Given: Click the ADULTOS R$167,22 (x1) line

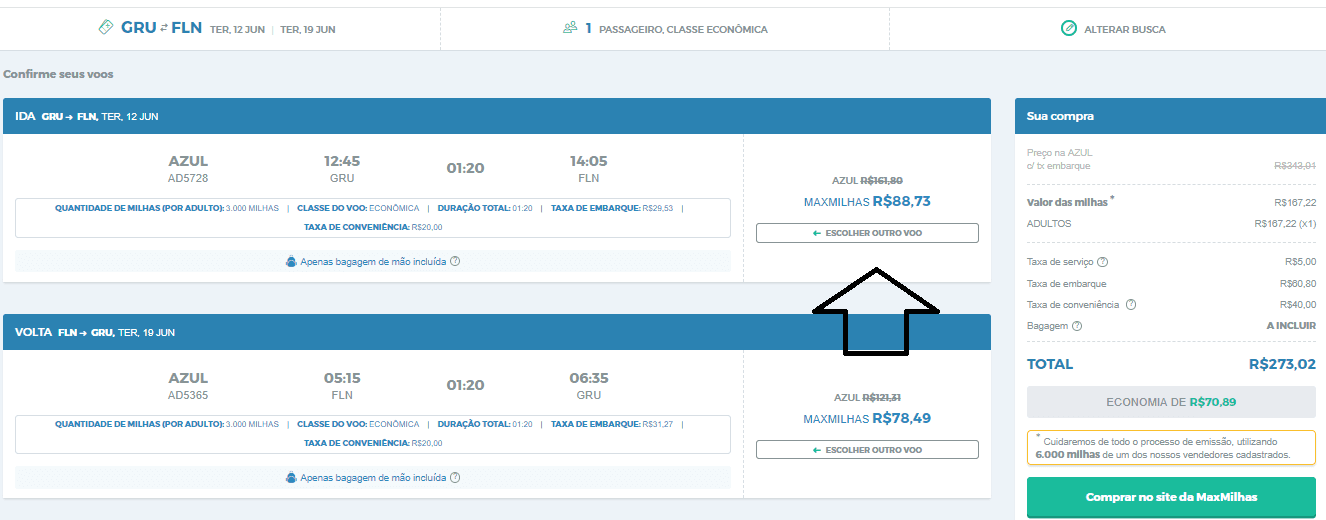Looking at the screenshot, I should (1171, 223).
